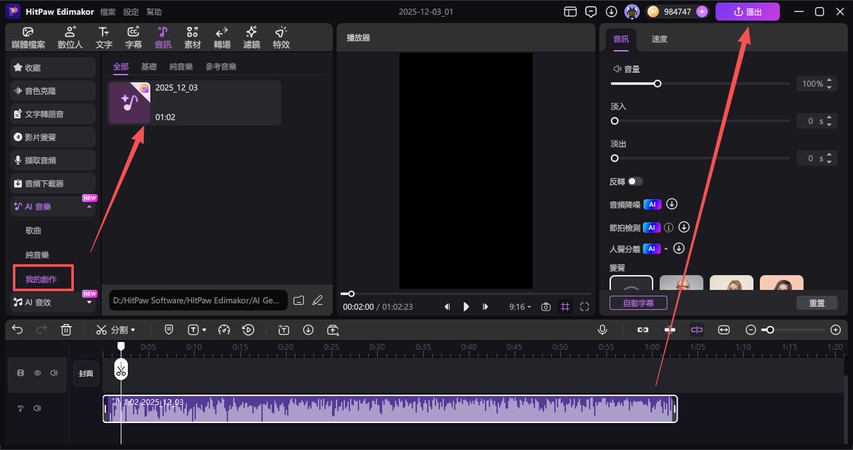This screenshot has width=853, height=450.
Task: Open the feedback message icon in title bar
Action: [591, 11]
